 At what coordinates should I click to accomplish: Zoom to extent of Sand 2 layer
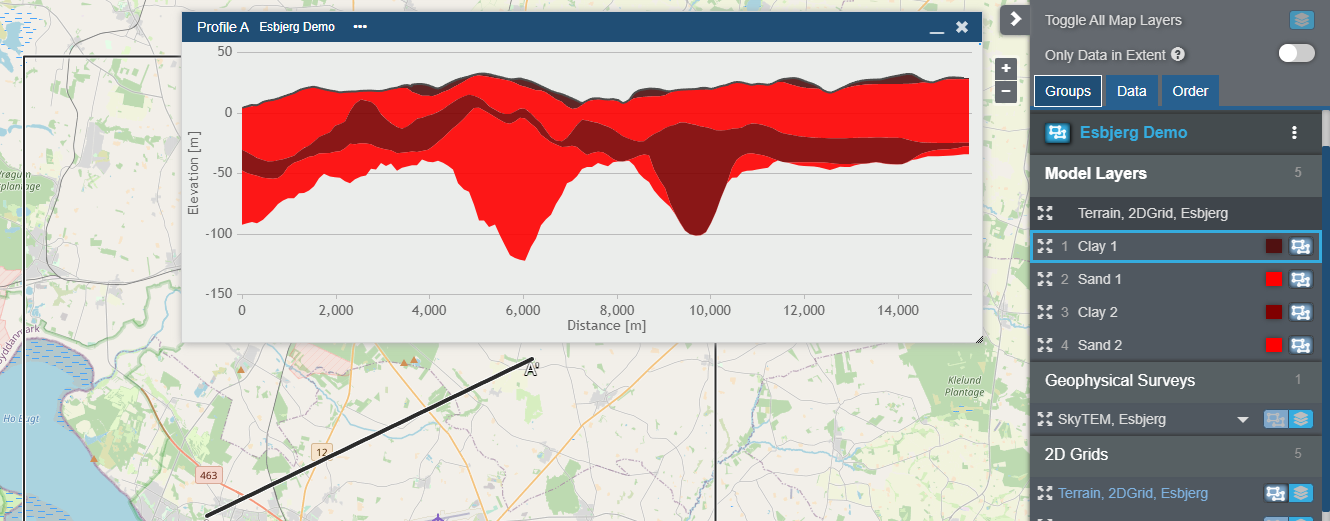(1046, 345)
